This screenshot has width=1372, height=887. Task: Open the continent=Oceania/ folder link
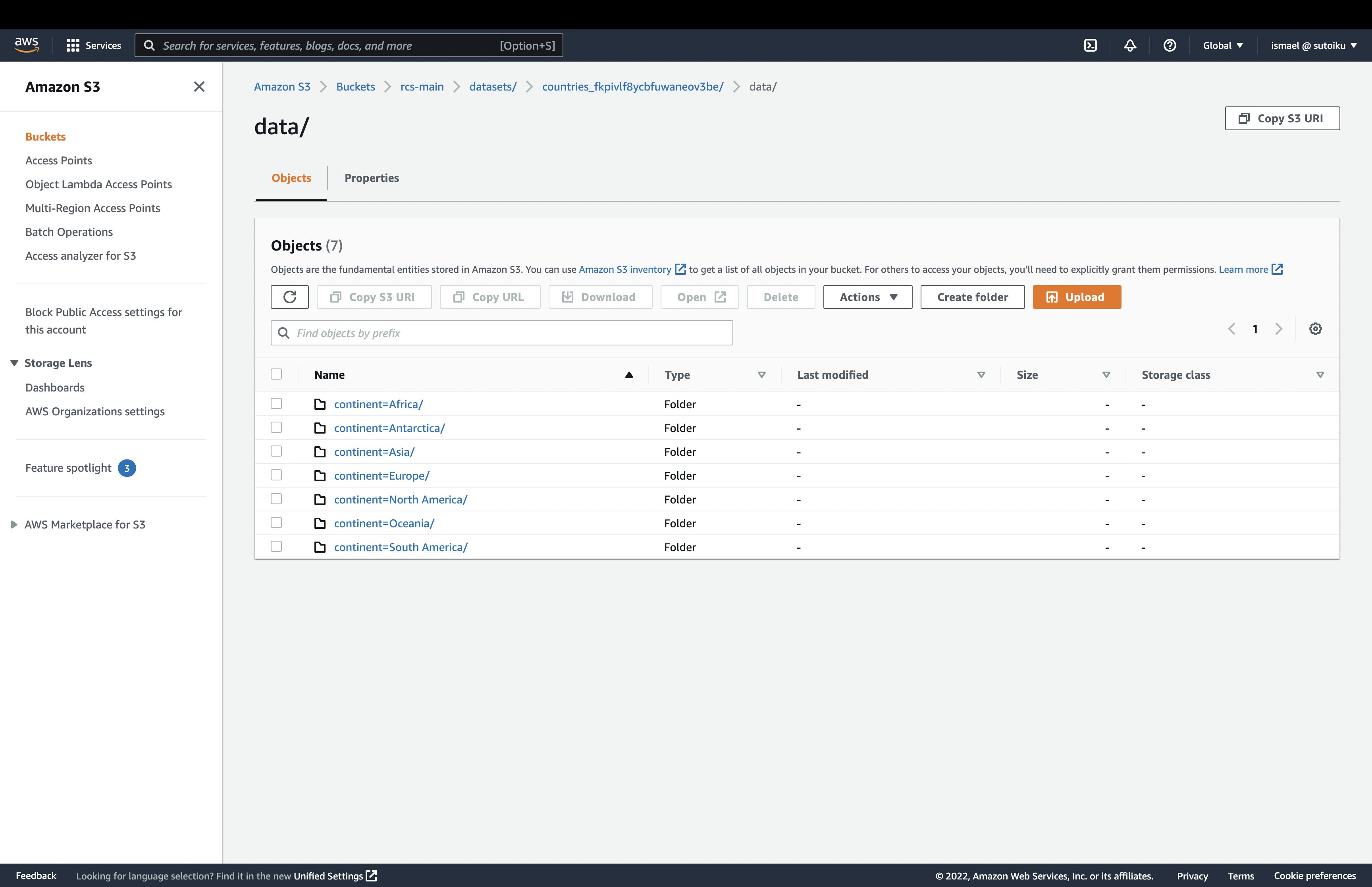tap(384, 524)
